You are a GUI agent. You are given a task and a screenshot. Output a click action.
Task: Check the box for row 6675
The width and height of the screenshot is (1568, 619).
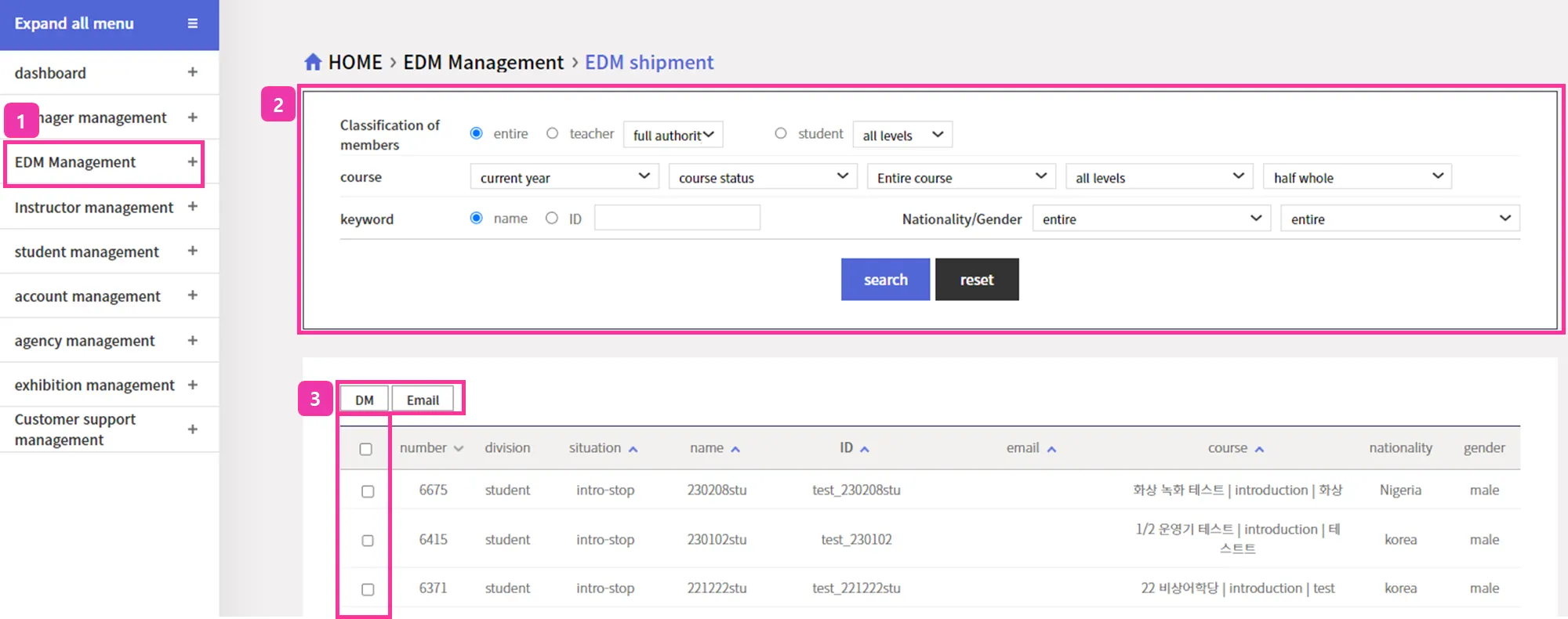click(x=368, y=491)
